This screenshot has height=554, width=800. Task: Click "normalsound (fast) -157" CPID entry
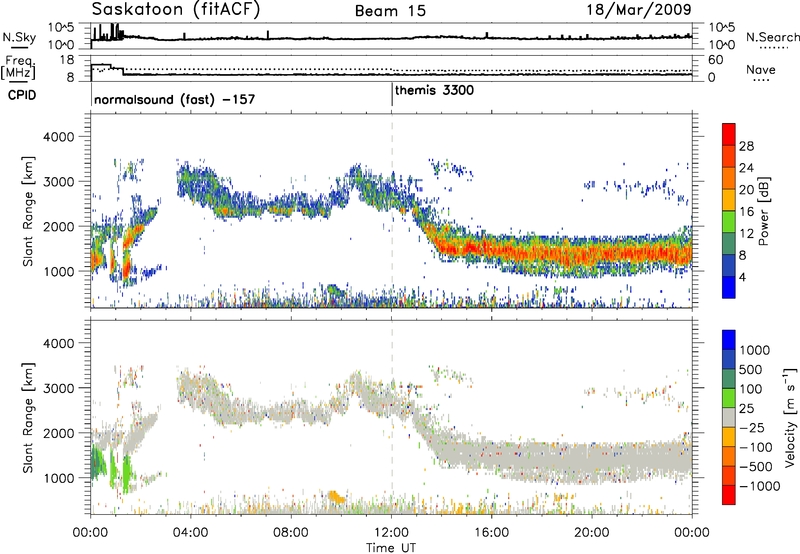click(174, 99)
